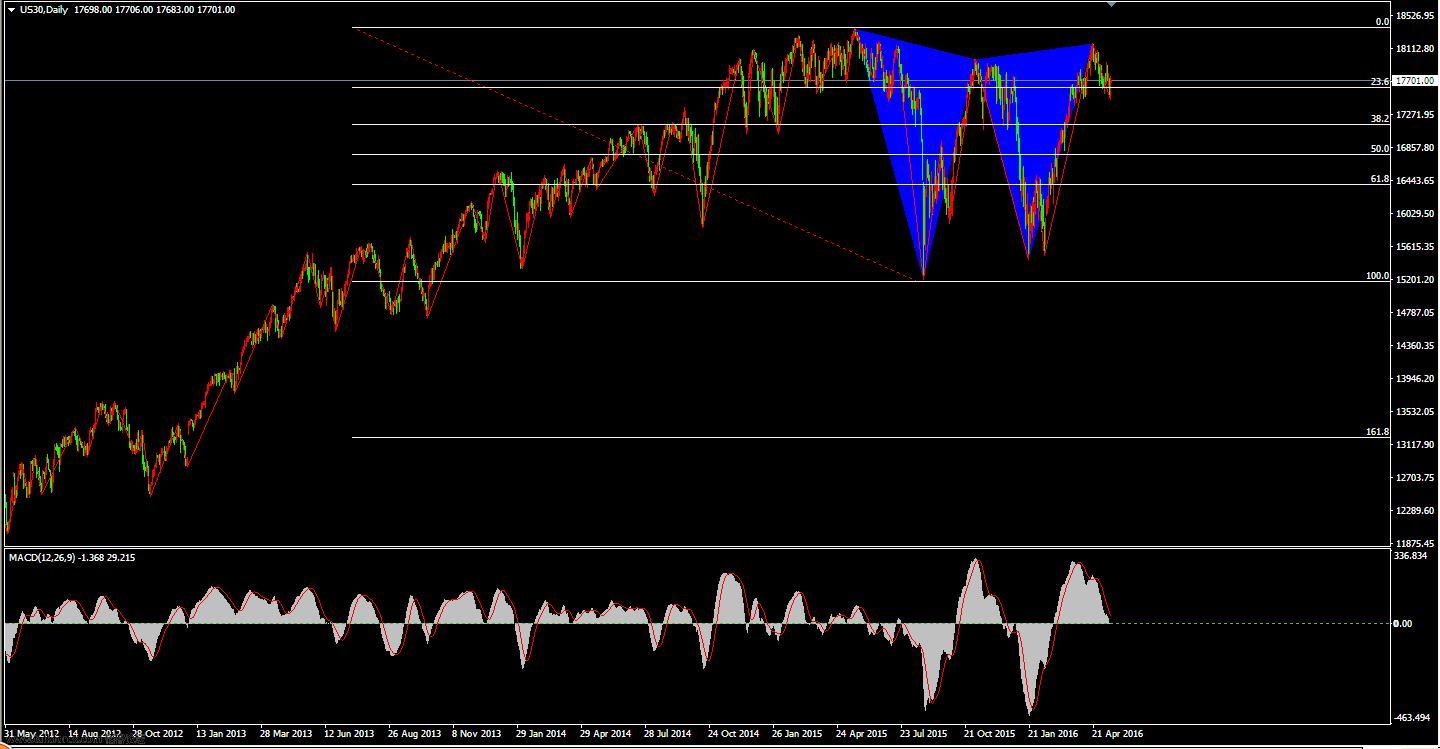Click the 16857.80 price axis value
The image size is (1440, 749).
1415,148
